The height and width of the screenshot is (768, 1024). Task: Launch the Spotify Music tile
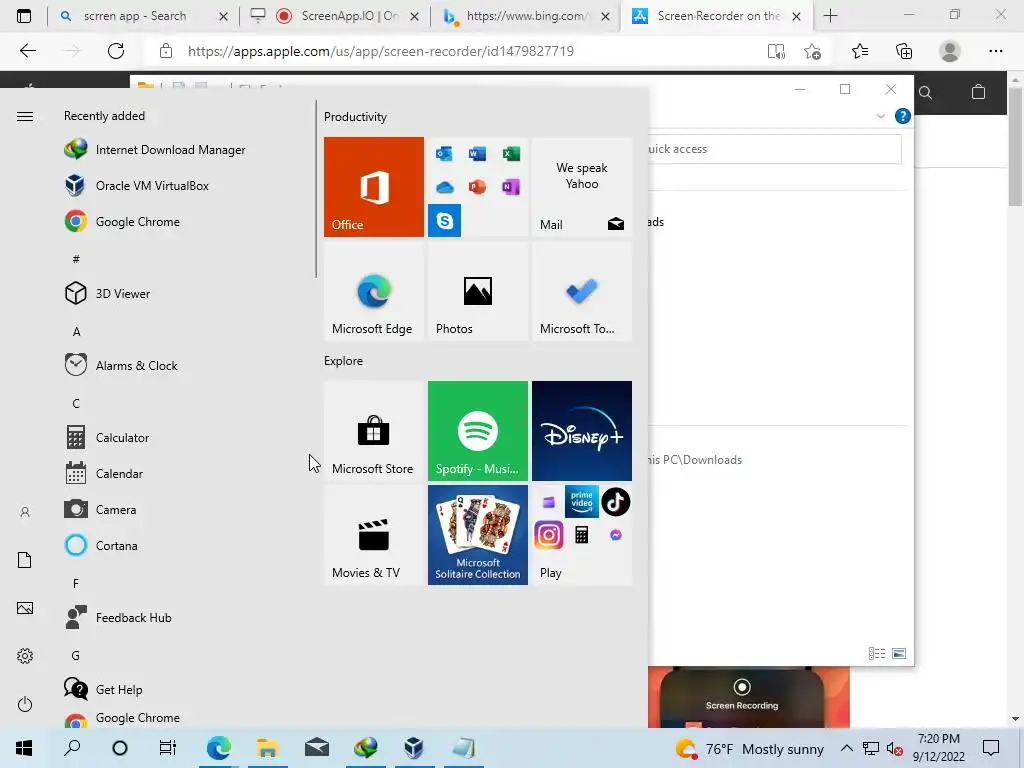(478, 431)
